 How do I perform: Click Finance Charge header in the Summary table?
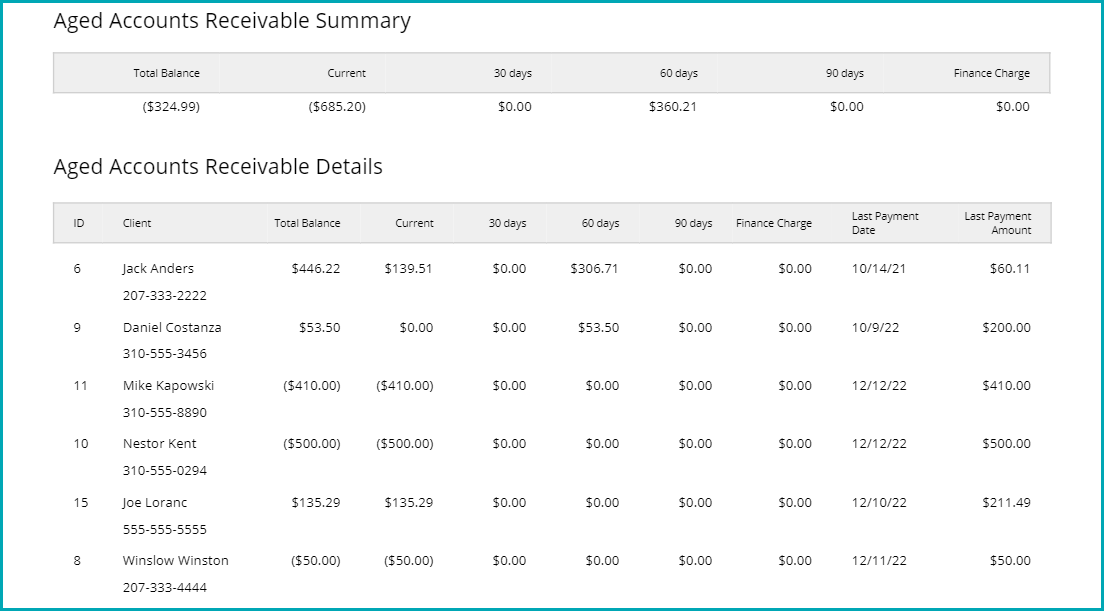[x=991, y=73]
